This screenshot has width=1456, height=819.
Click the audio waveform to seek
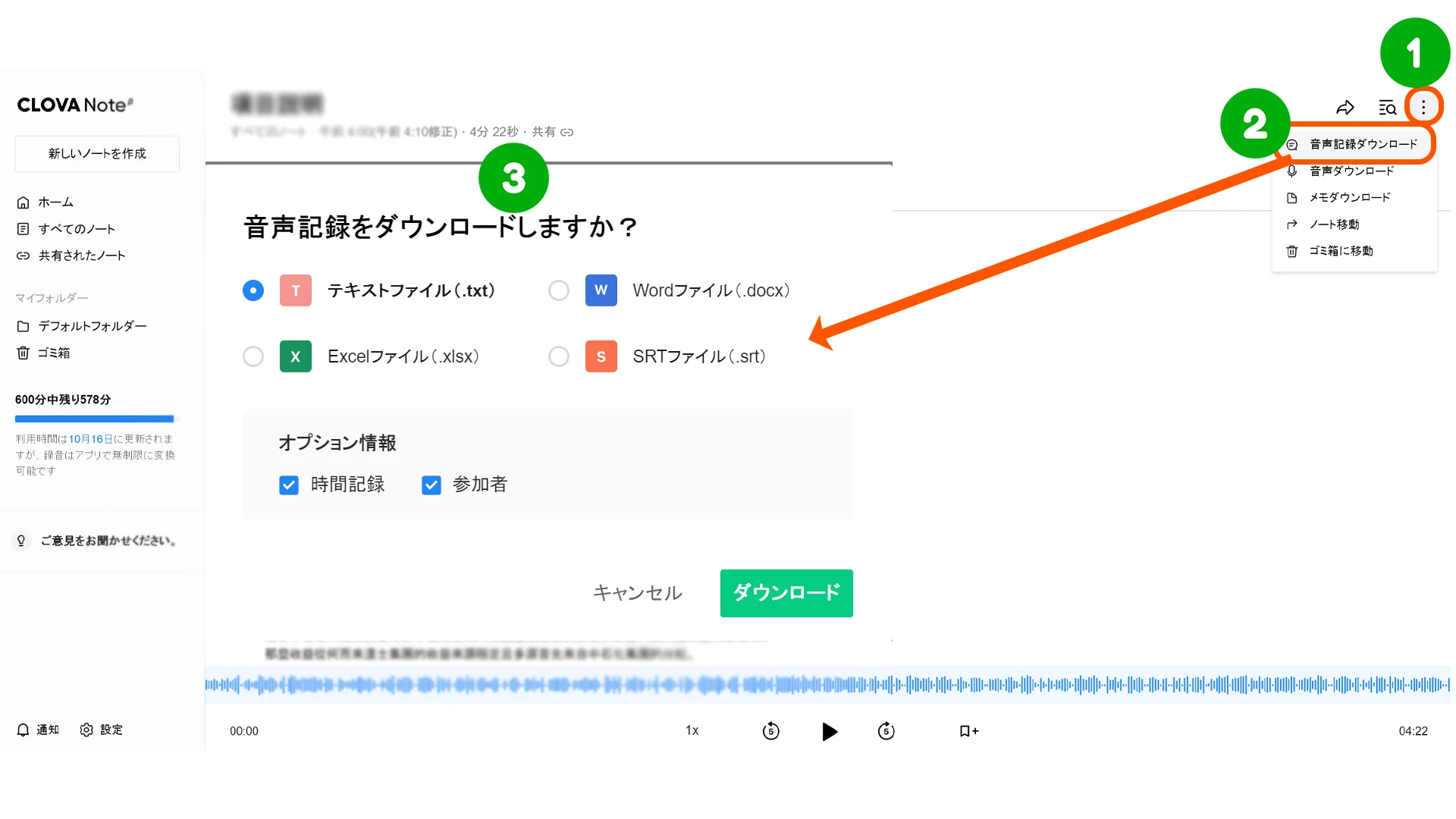click(827, 686)
